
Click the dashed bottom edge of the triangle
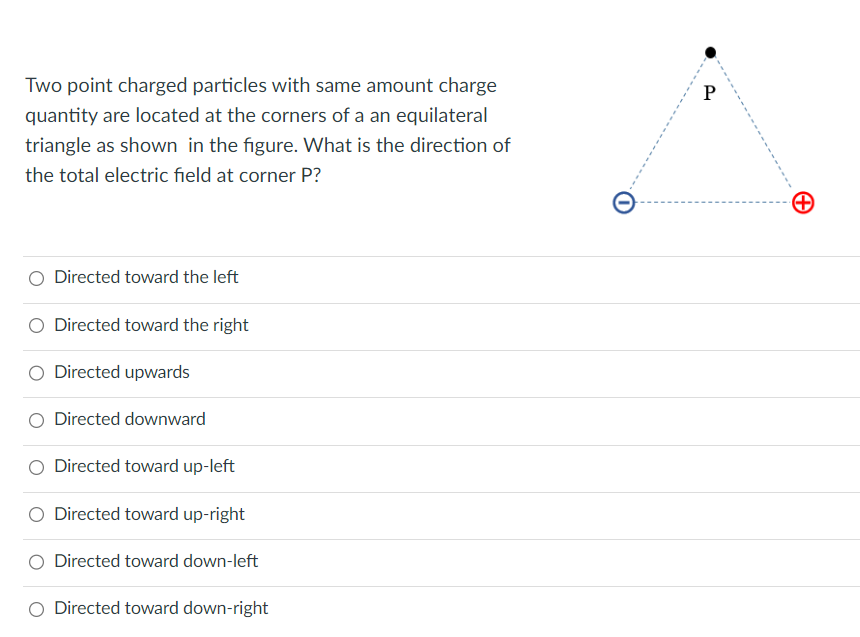713,203
